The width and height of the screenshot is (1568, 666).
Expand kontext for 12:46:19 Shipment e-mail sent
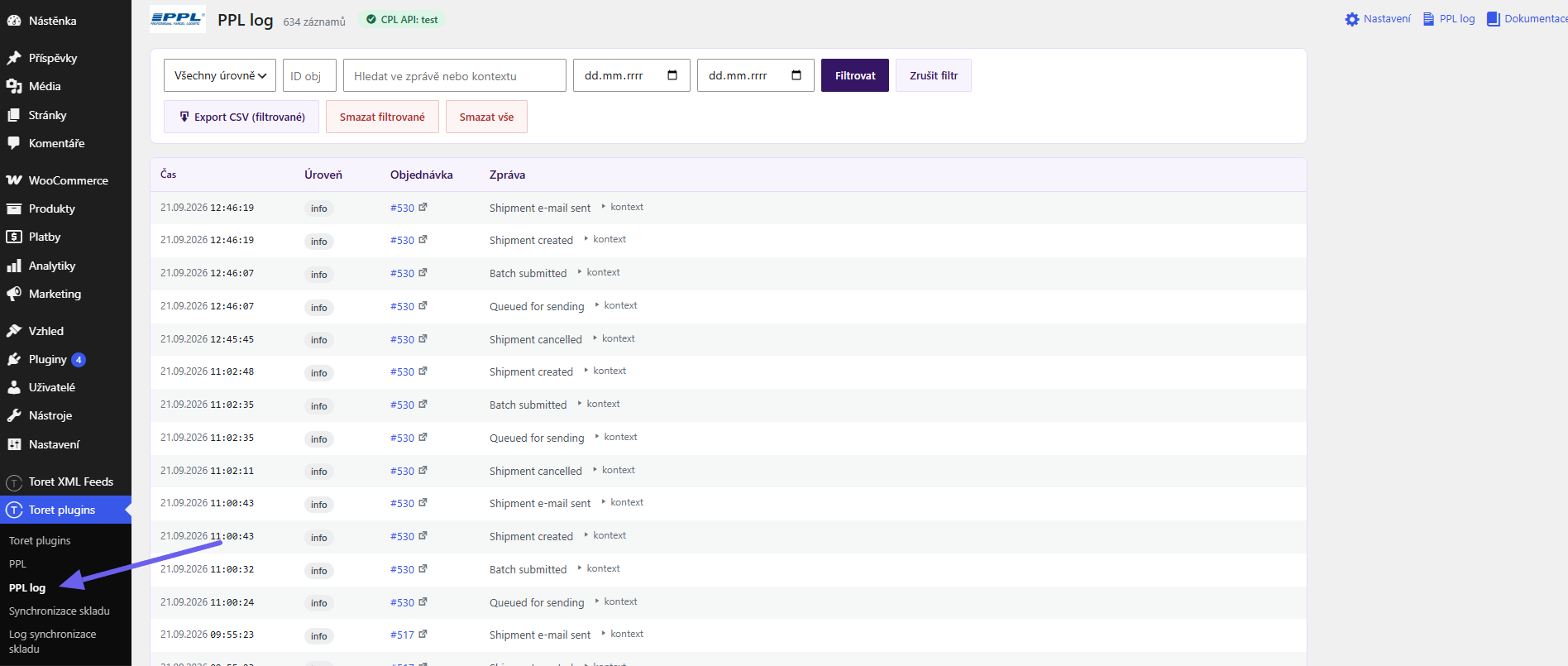[623, 207]
